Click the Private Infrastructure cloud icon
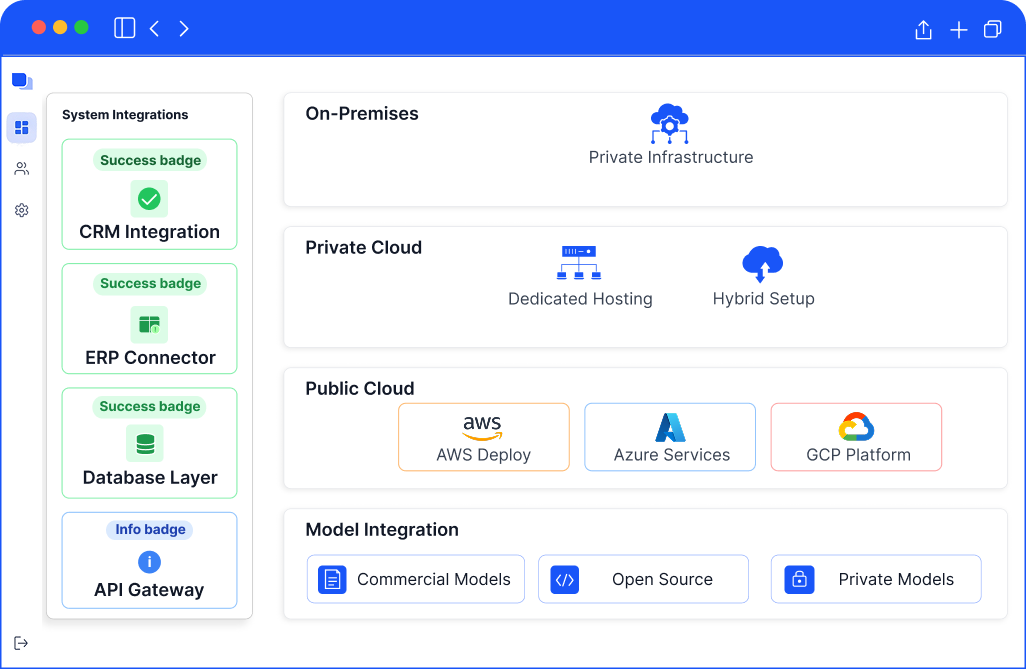 (x=669, y=123)
